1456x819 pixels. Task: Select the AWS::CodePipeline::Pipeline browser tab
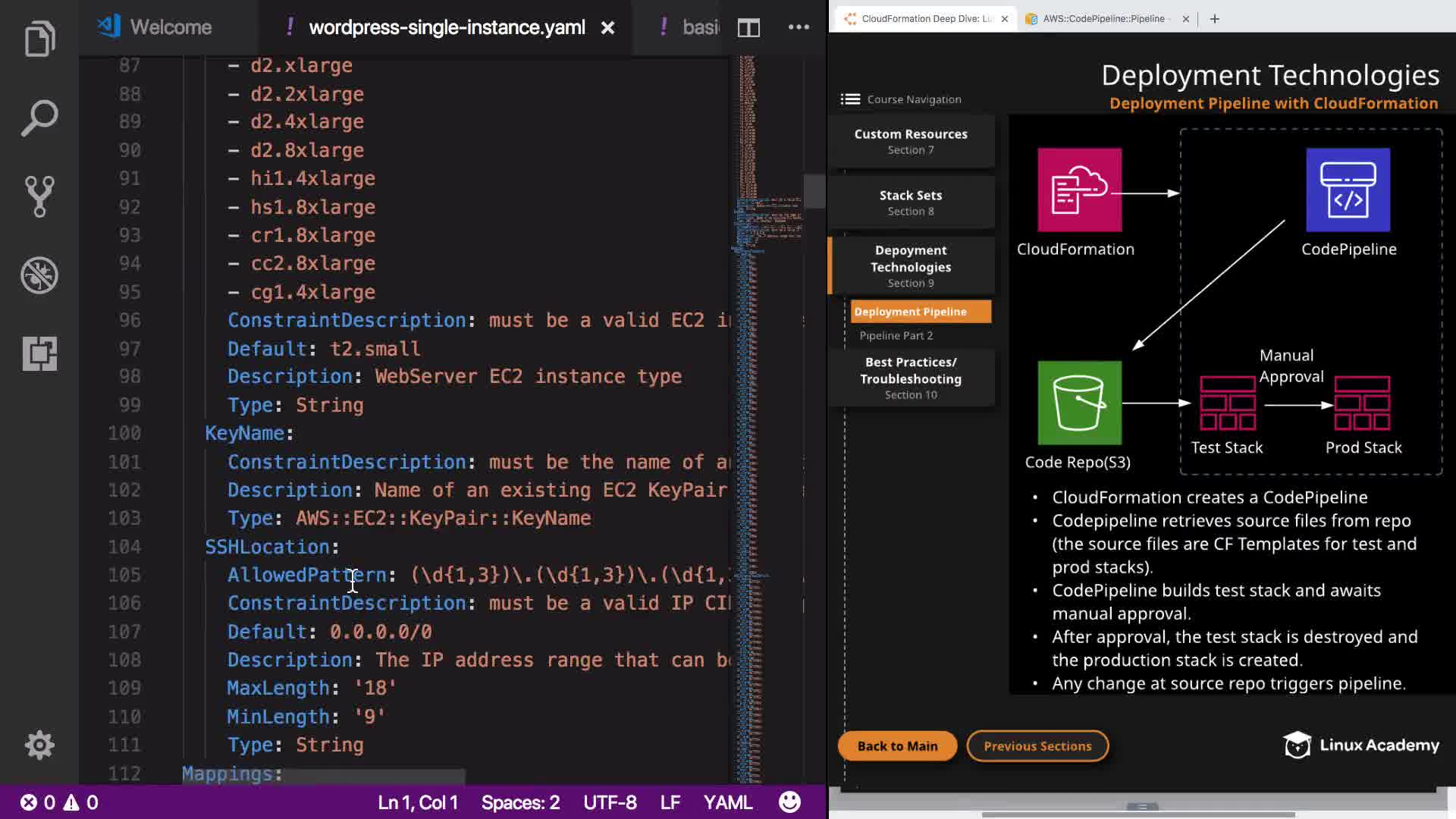(x=1106, y=19)
